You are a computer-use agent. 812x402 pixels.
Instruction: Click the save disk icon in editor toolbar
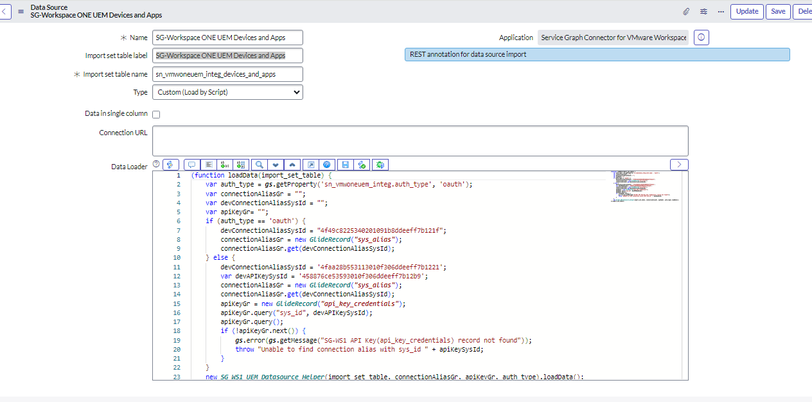(345, 165)
